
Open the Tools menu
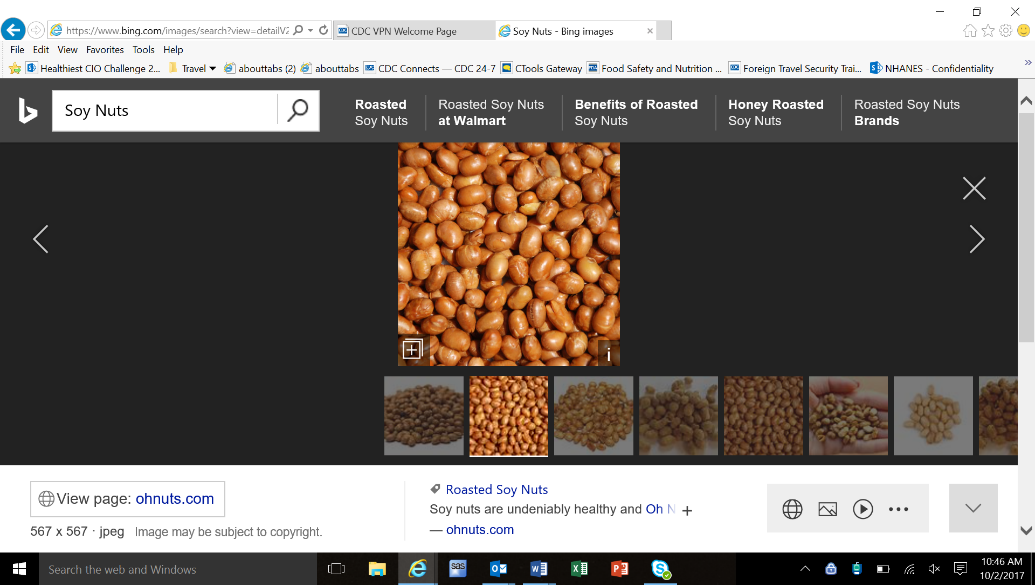(x=143, y=50)
